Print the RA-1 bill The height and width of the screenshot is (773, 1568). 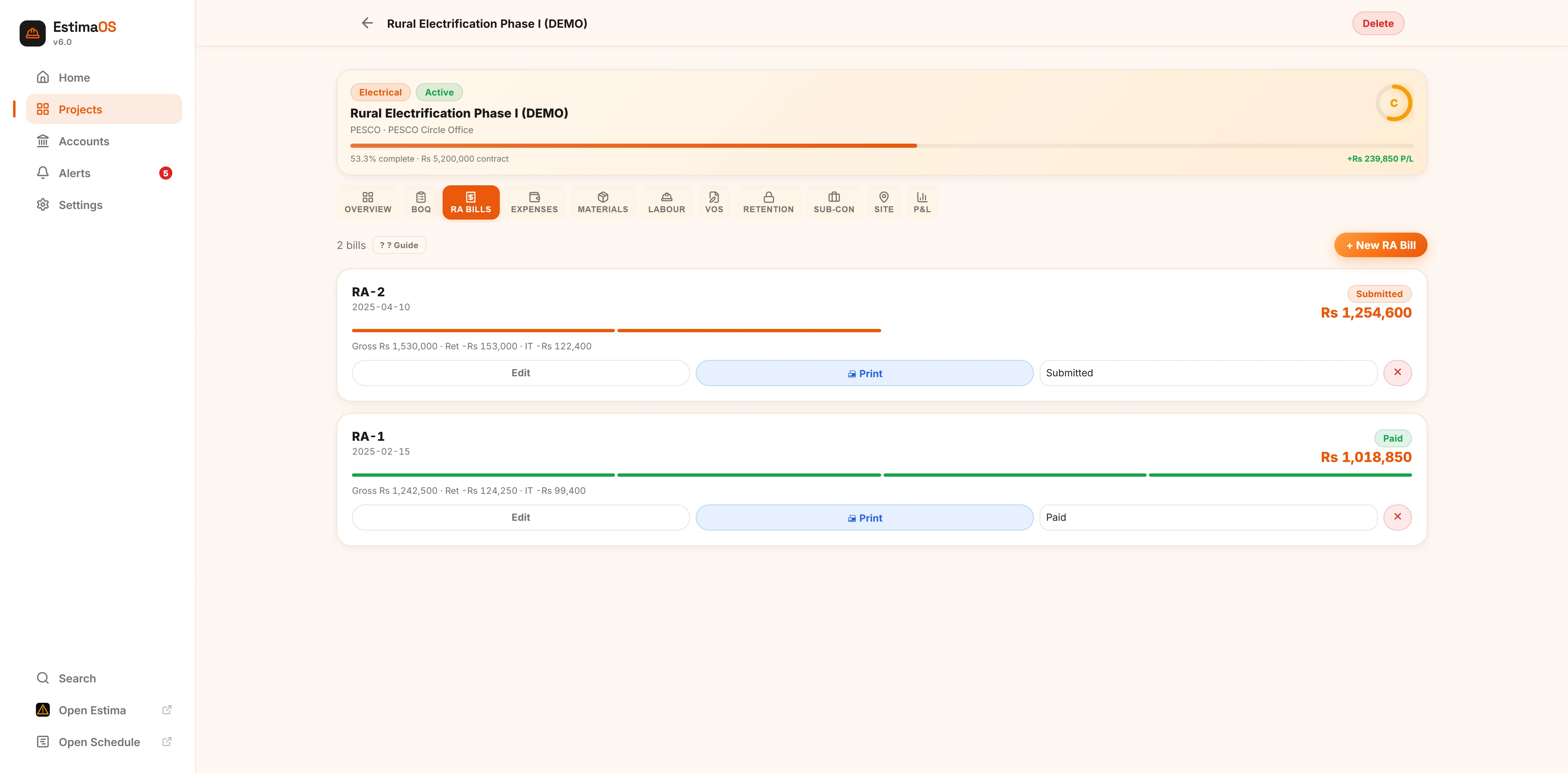coord(864,518)
